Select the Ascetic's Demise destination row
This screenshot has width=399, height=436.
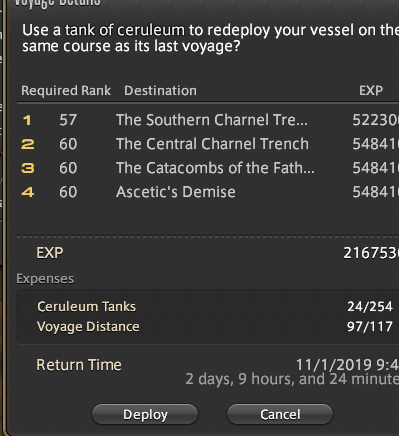(208, 192)
